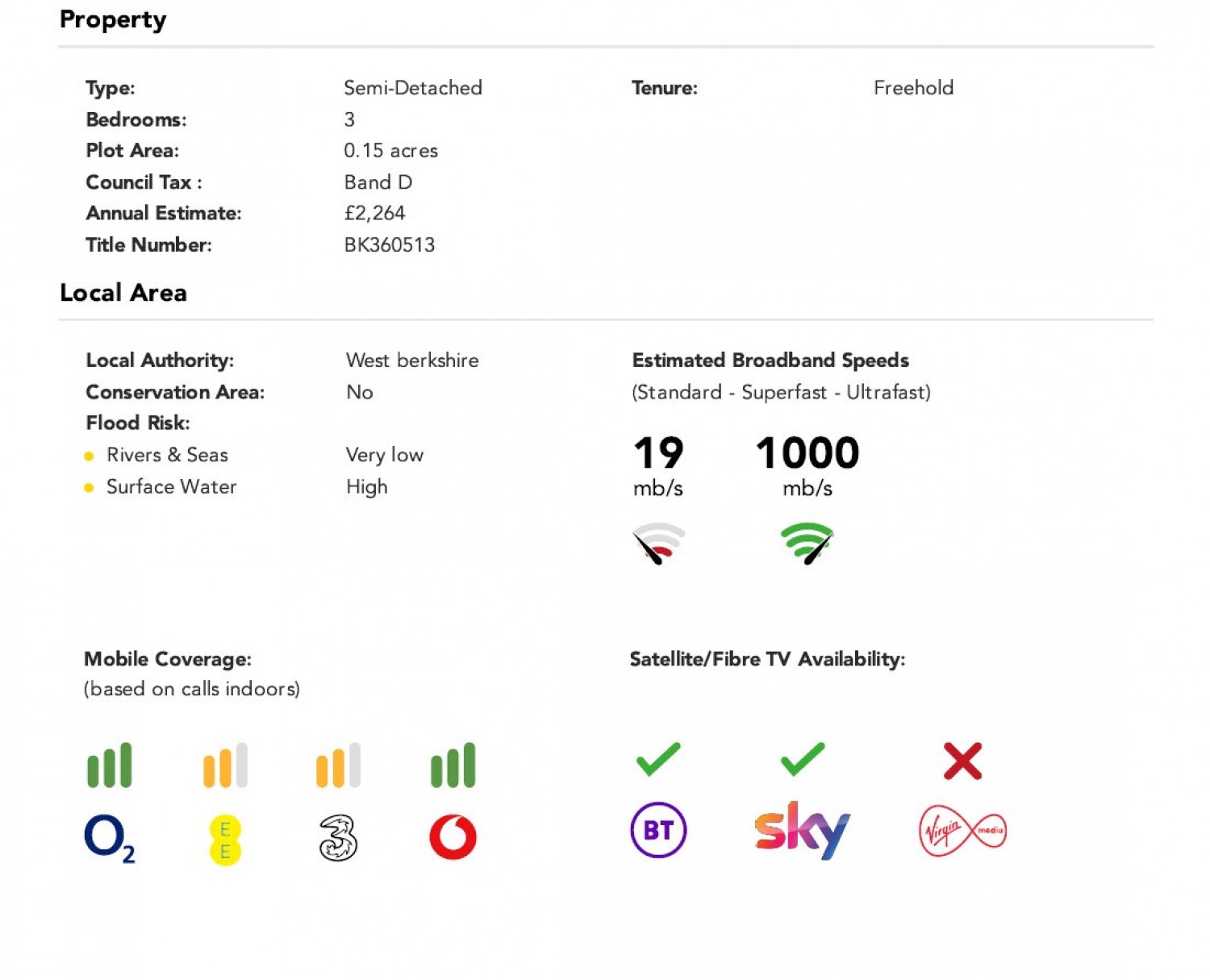
Task: Click the purple BT logo
Action: [x=658, y=830]
